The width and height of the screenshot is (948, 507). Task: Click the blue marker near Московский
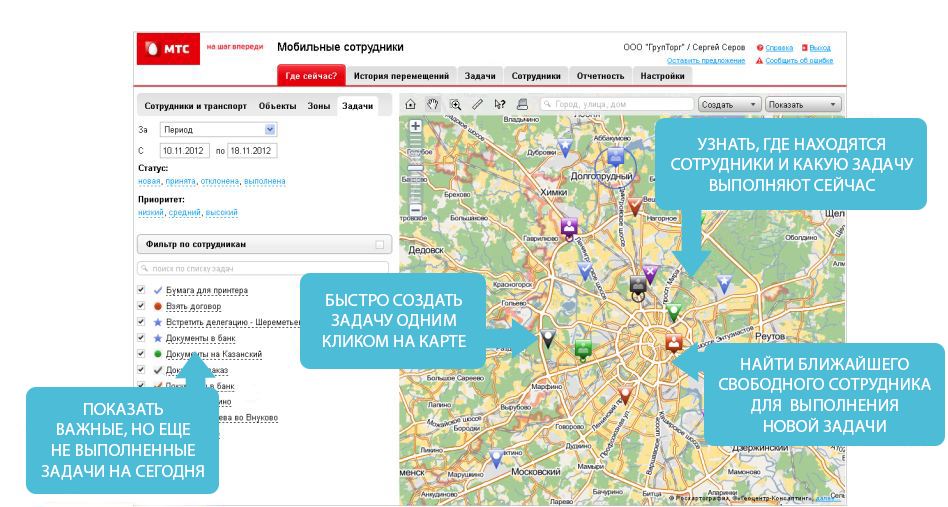click(496, 459)
